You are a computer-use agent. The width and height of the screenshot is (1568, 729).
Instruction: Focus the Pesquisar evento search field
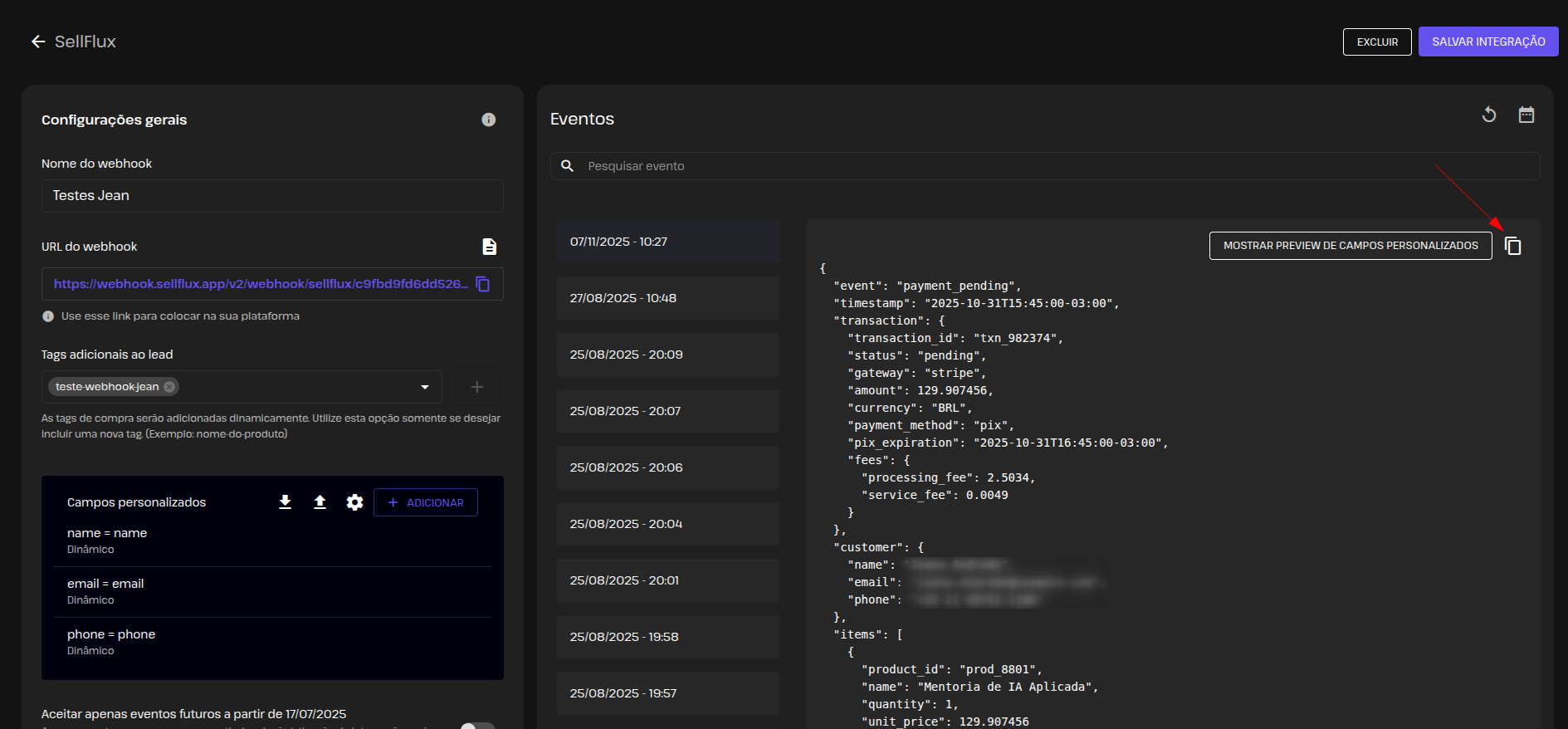pos(1054,166)
